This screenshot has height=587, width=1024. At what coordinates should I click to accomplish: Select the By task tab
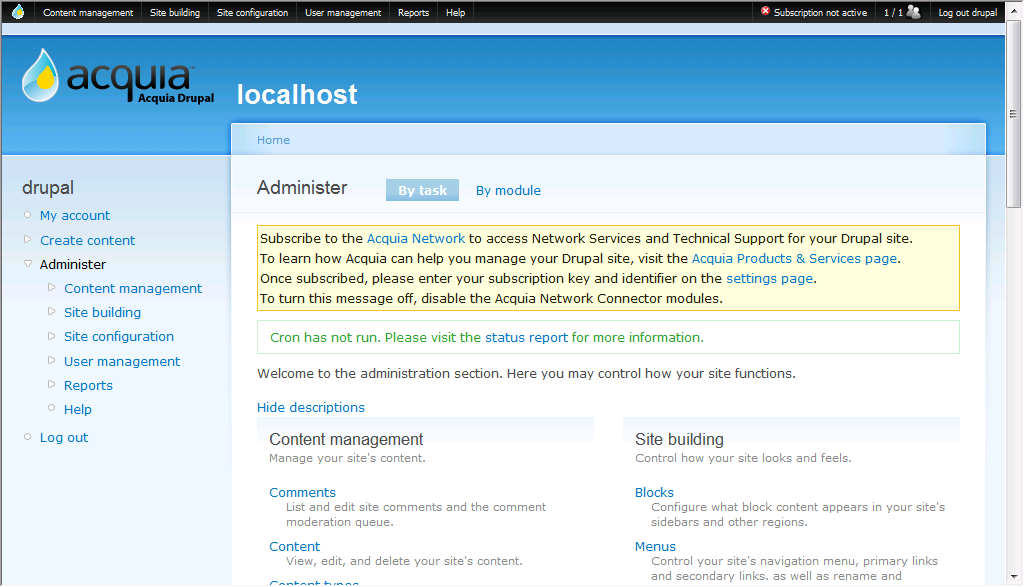[x=423, y=190]
